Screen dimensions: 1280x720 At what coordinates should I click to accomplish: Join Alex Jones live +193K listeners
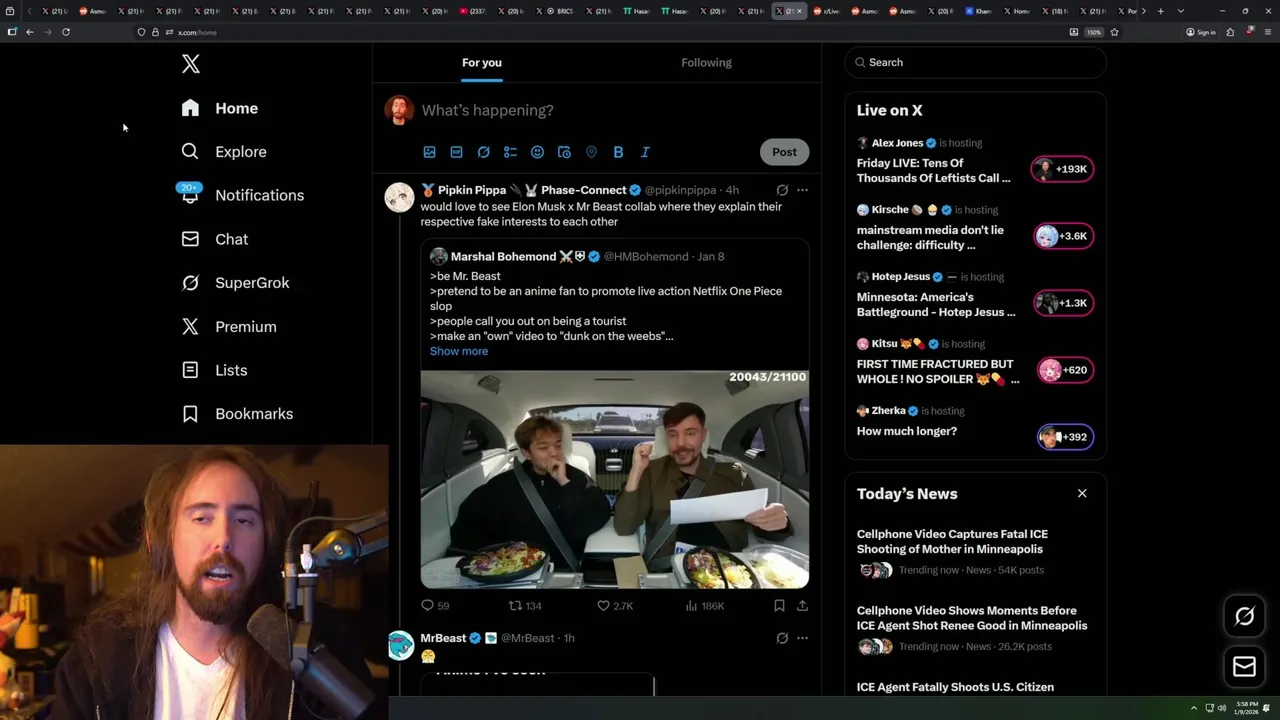(1062, 169)
